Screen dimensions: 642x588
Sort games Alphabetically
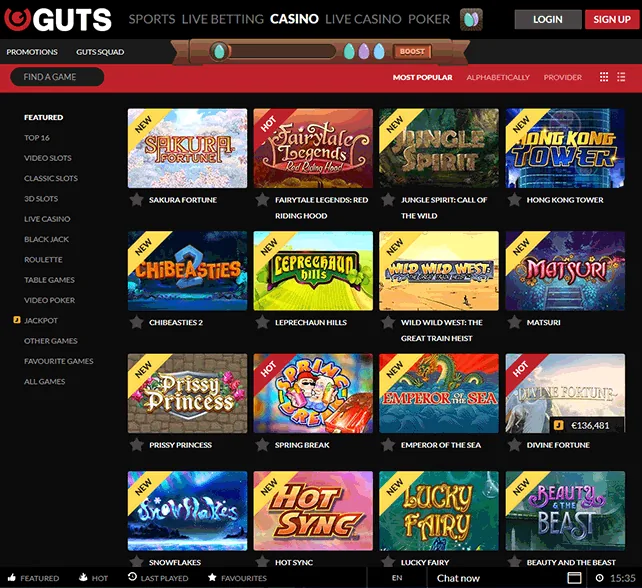[x=497, y=78]
